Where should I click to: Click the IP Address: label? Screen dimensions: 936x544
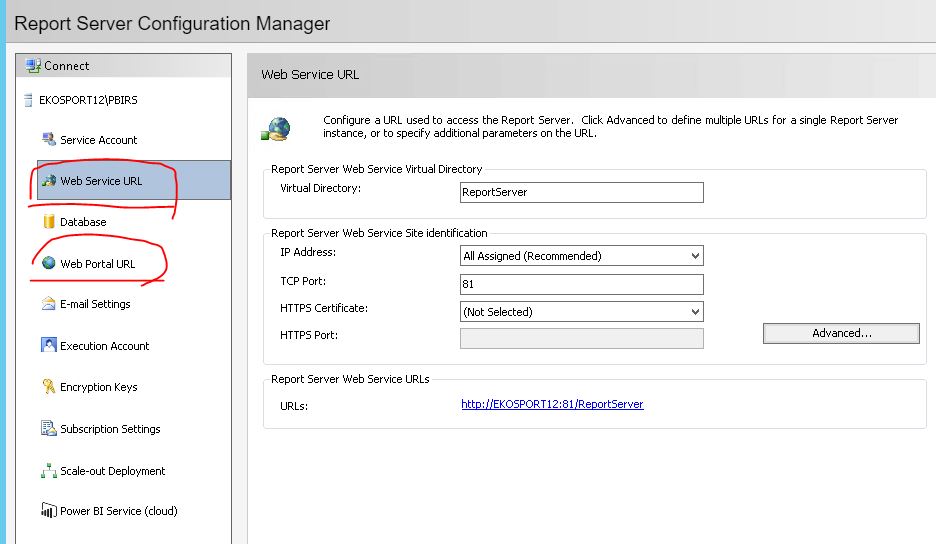308,252
